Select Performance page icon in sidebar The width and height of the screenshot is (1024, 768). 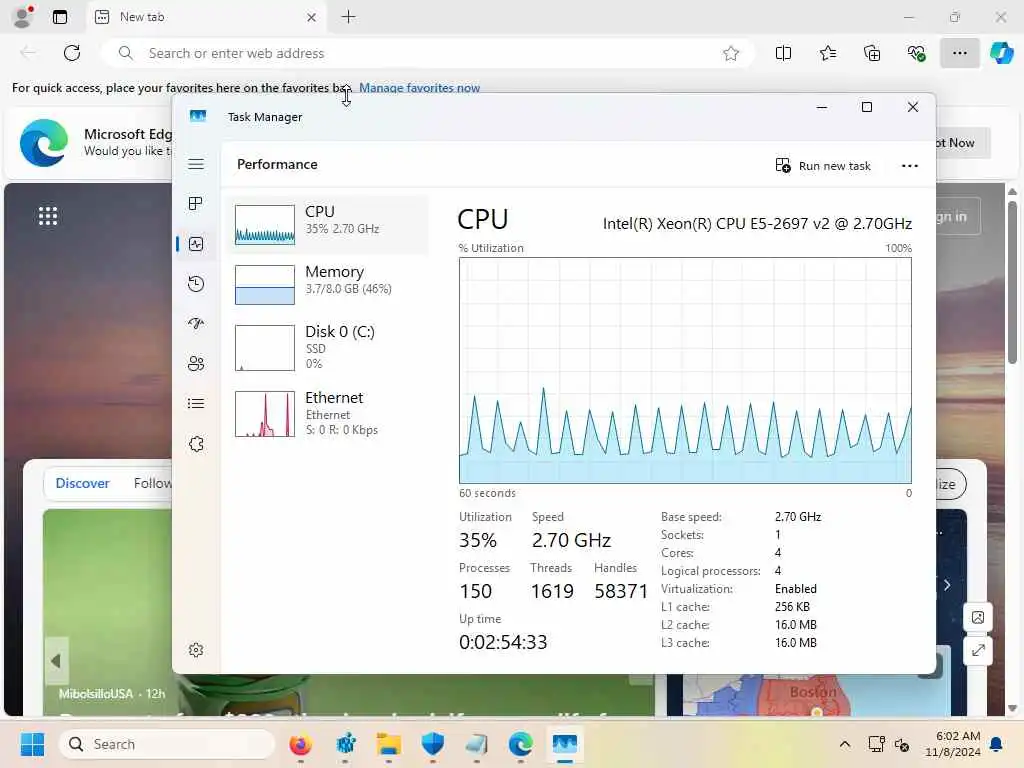pyautogui.click(x=196, y=244)
